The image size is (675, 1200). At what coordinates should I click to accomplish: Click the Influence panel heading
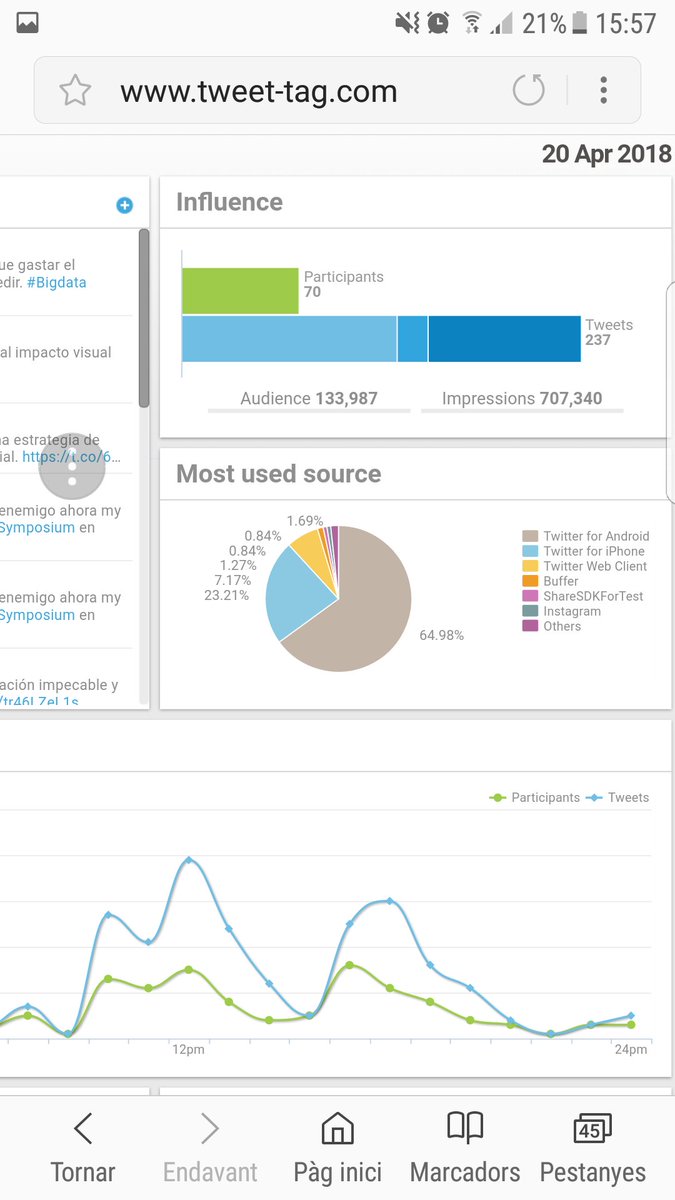(x=229, y=202)
